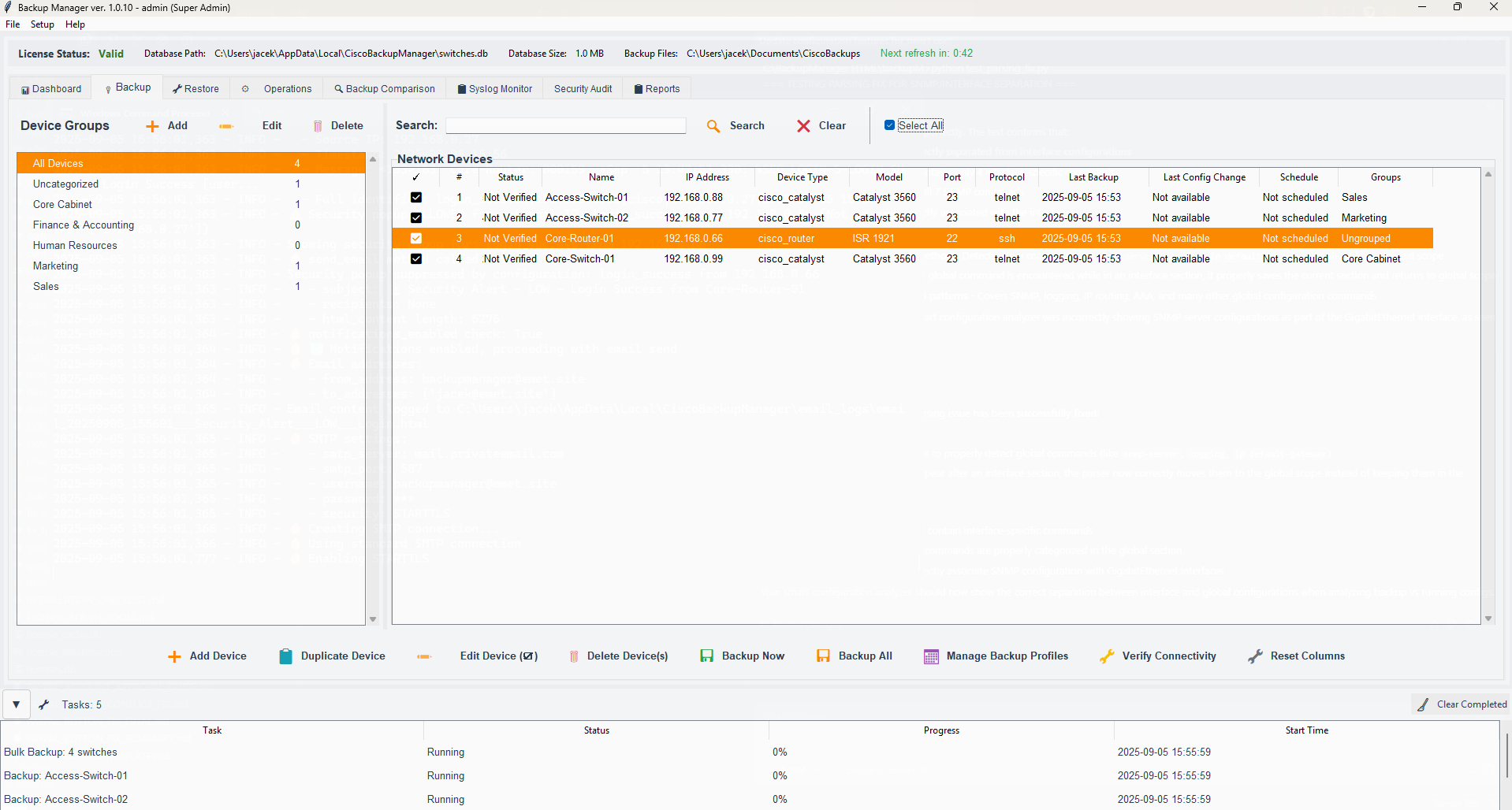Open the Backup Comparison tab
The width and height of the screenshot is (1512, 810).
click(x=385, y=89)
